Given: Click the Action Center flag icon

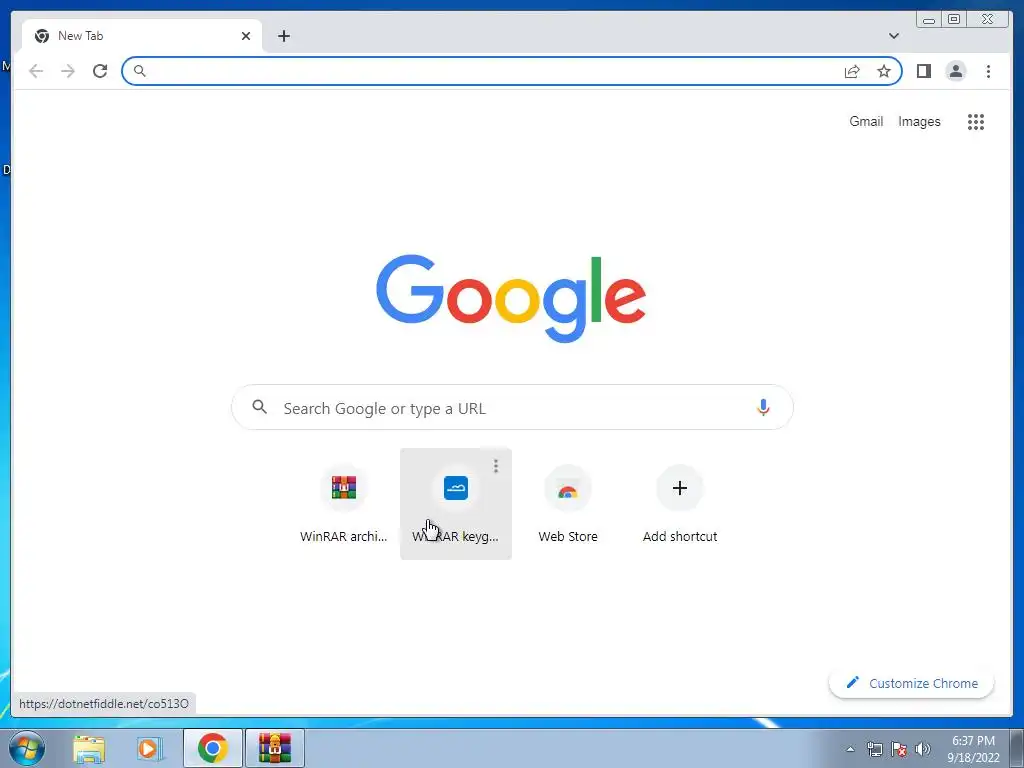Looking at the screenshot, I should (899, 749).
